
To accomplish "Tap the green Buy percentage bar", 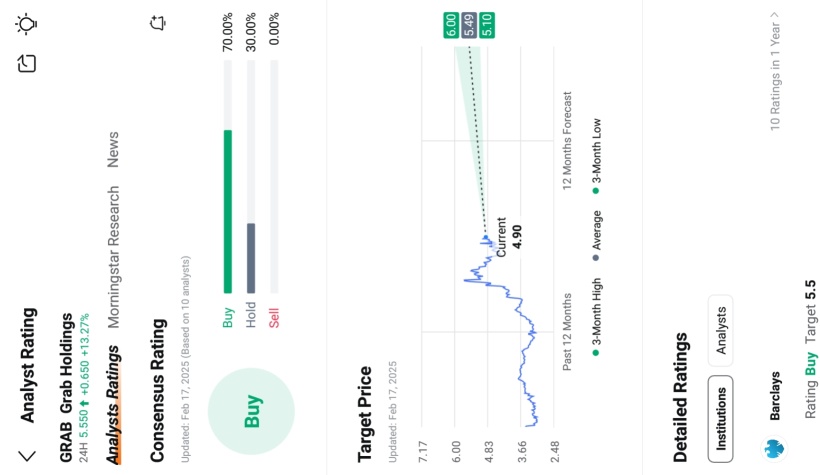I will click(x=227, y=210).
